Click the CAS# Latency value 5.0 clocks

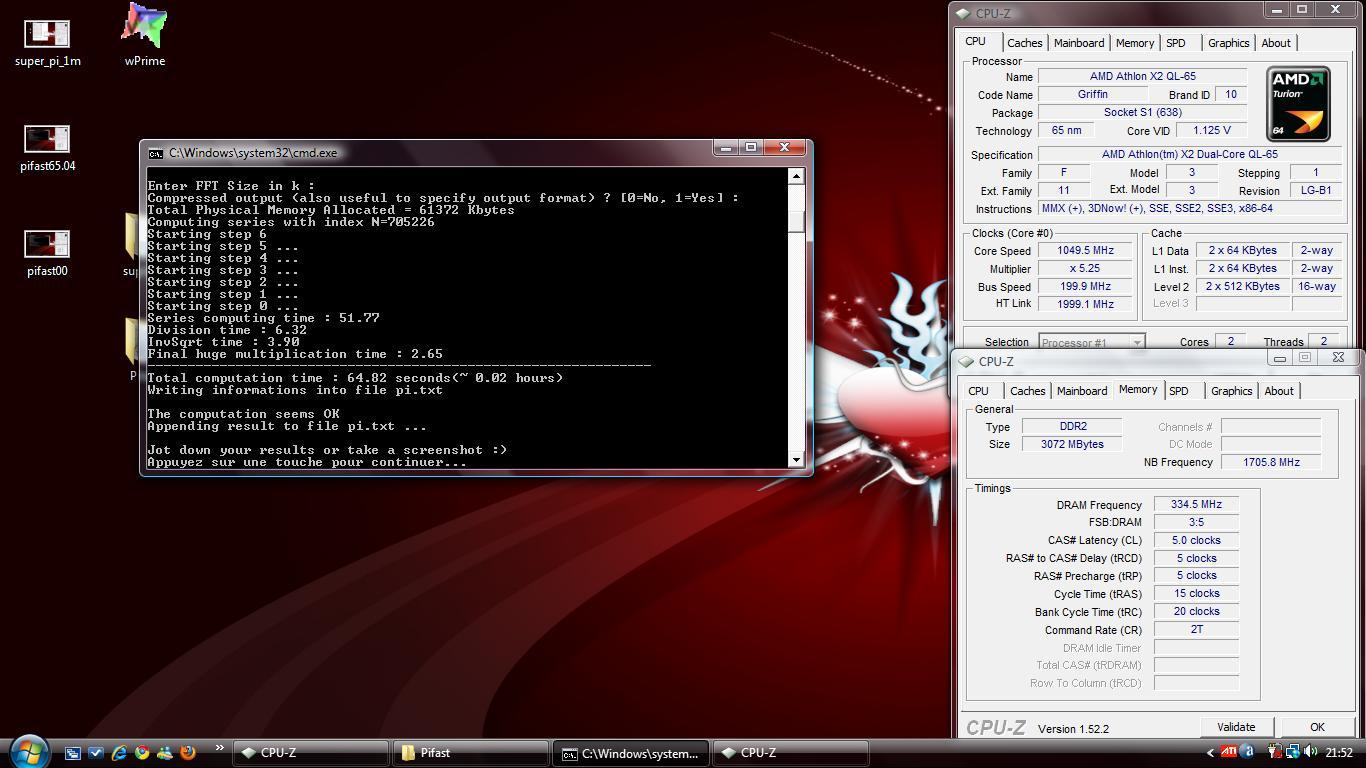coord(1196,540)
